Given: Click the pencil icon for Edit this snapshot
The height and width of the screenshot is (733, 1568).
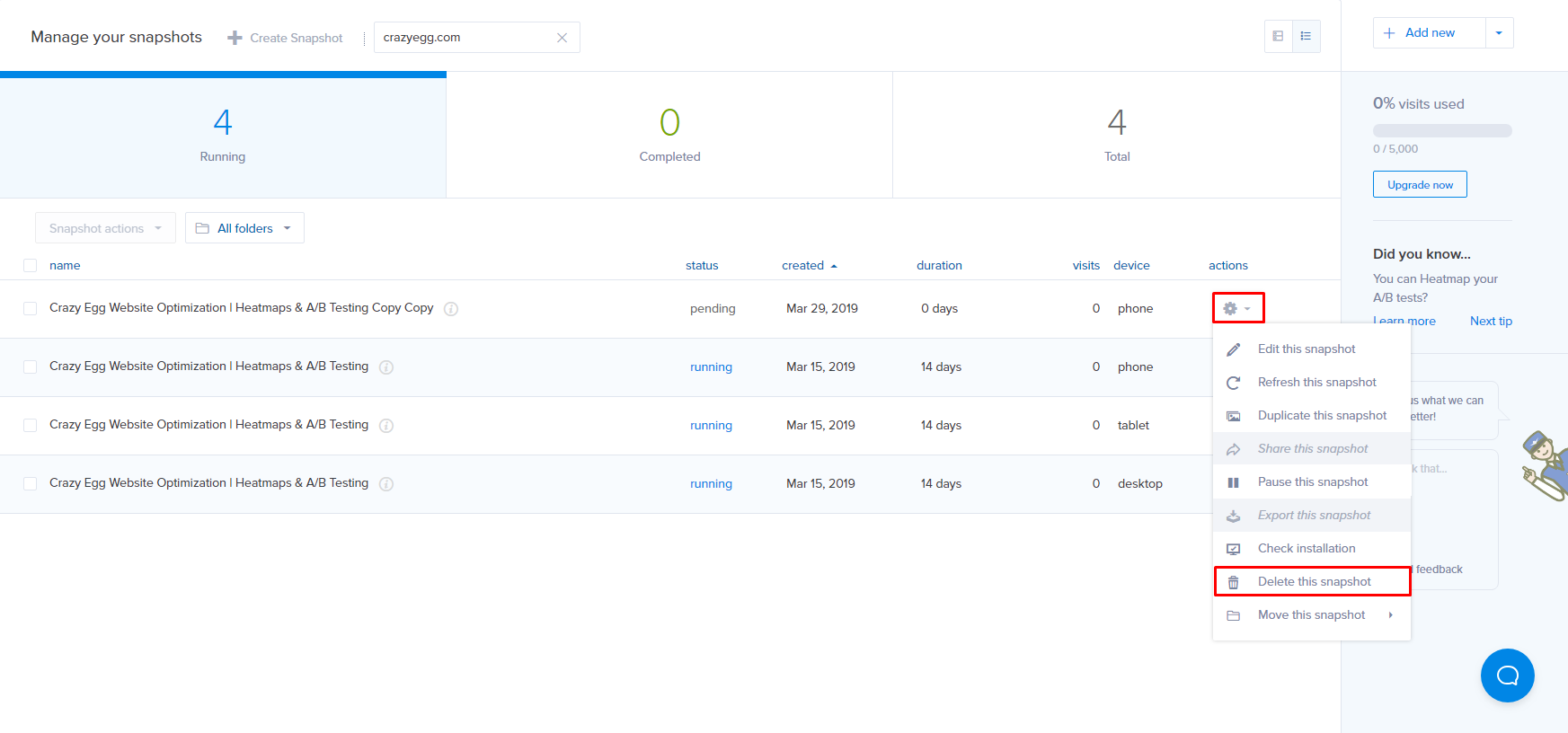Looking at the screenshot, I should coord(1234,349).
